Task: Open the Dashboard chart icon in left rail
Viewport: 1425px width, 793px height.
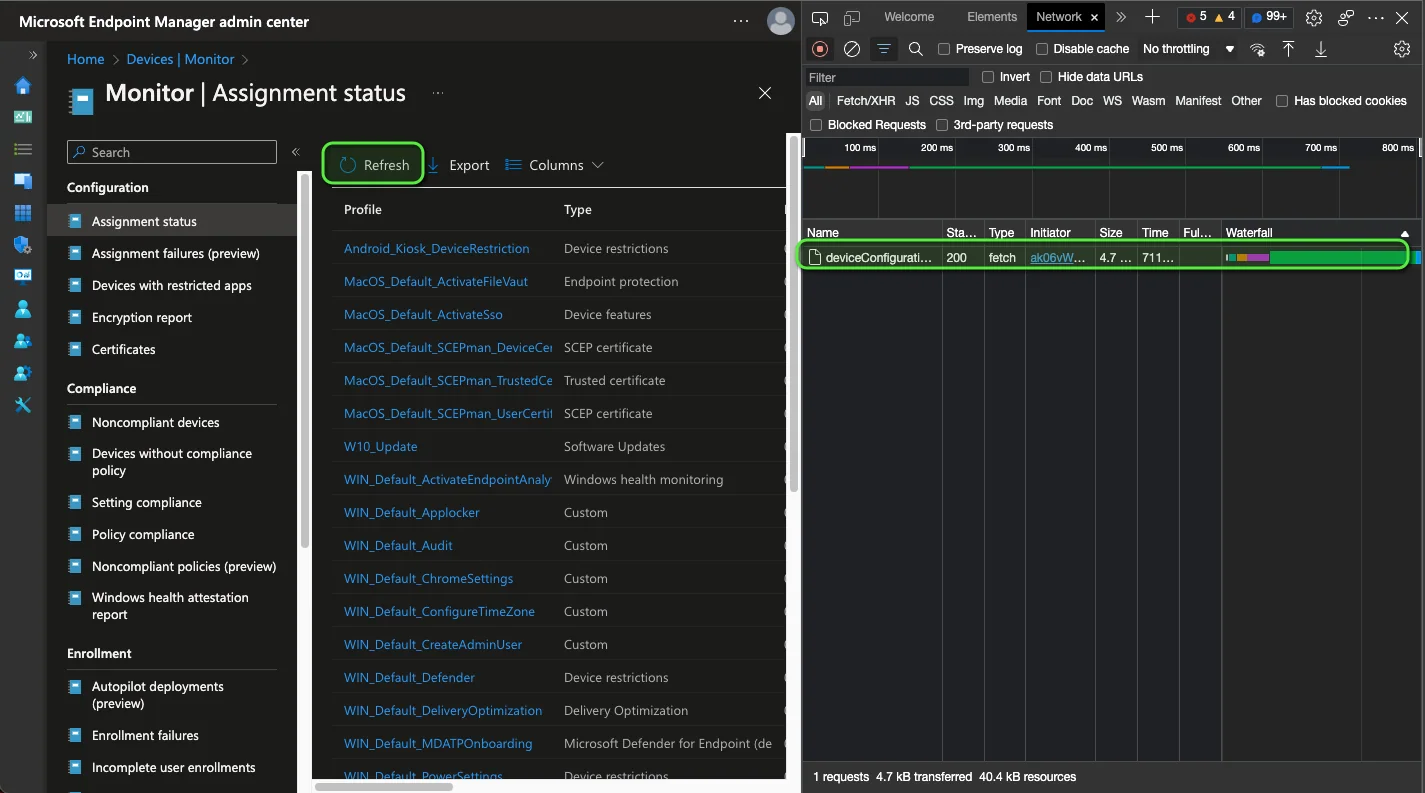Action: (23, 117)
